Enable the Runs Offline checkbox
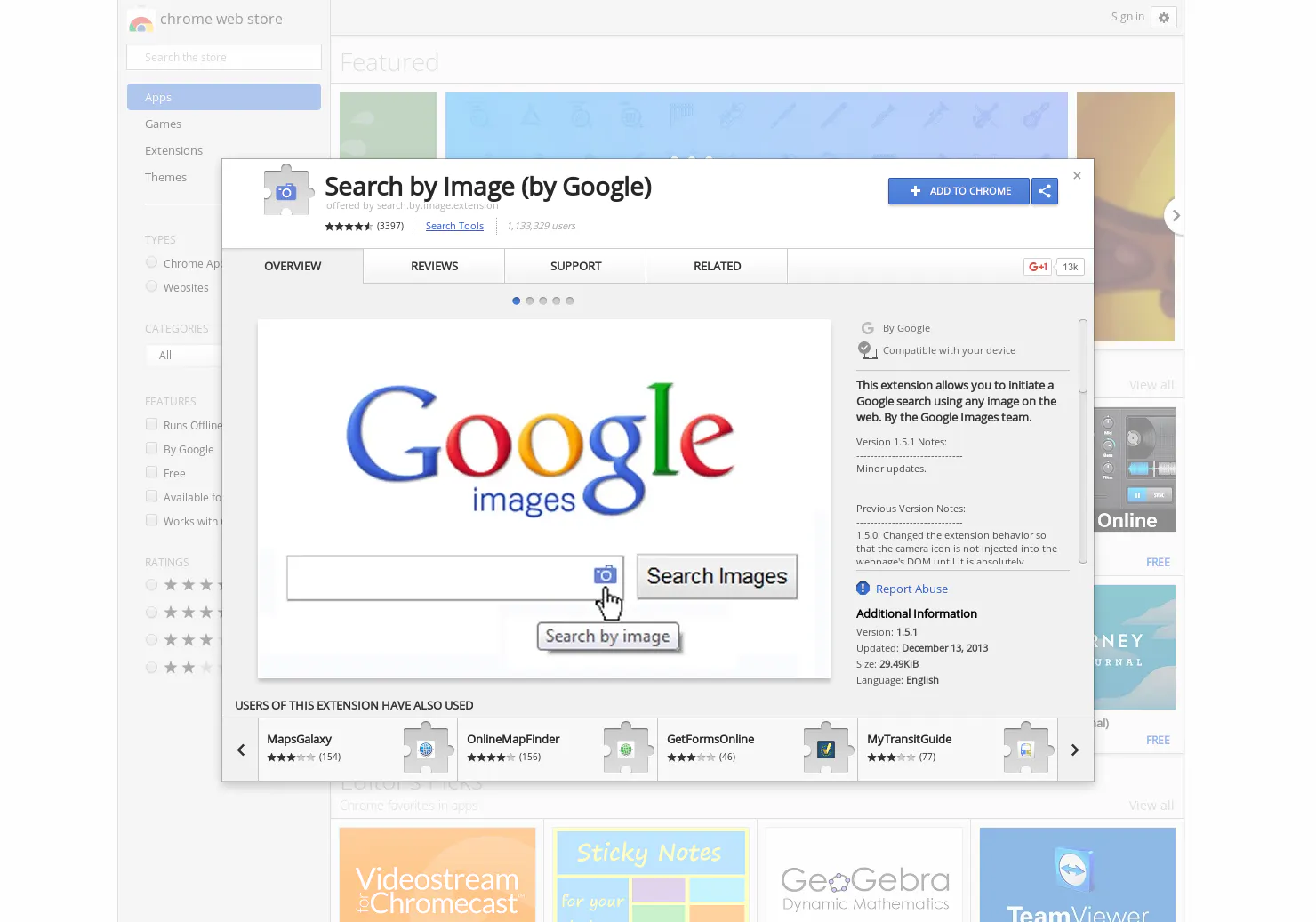1316x922 pixels. (151, 424)
